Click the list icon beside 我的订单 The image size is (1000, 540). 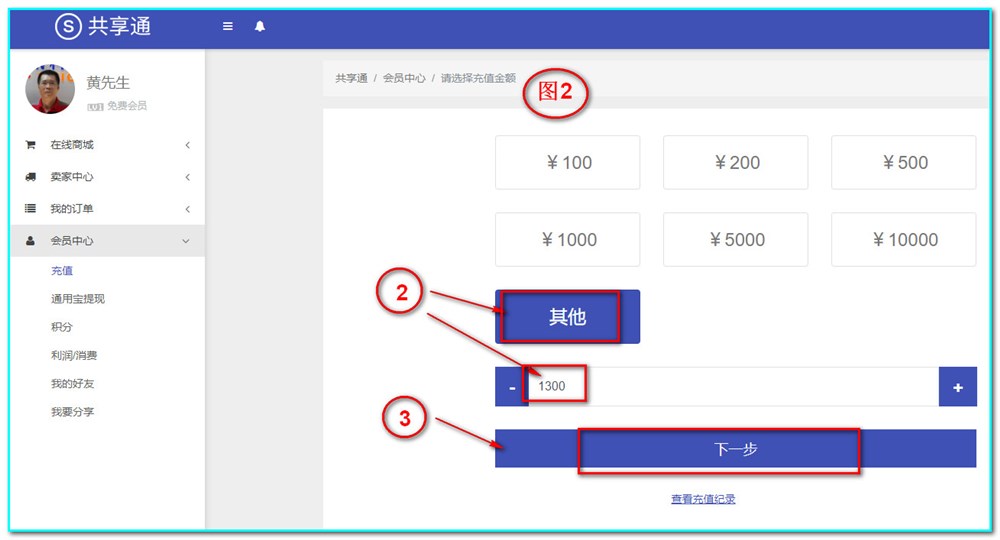click(30, 209)
